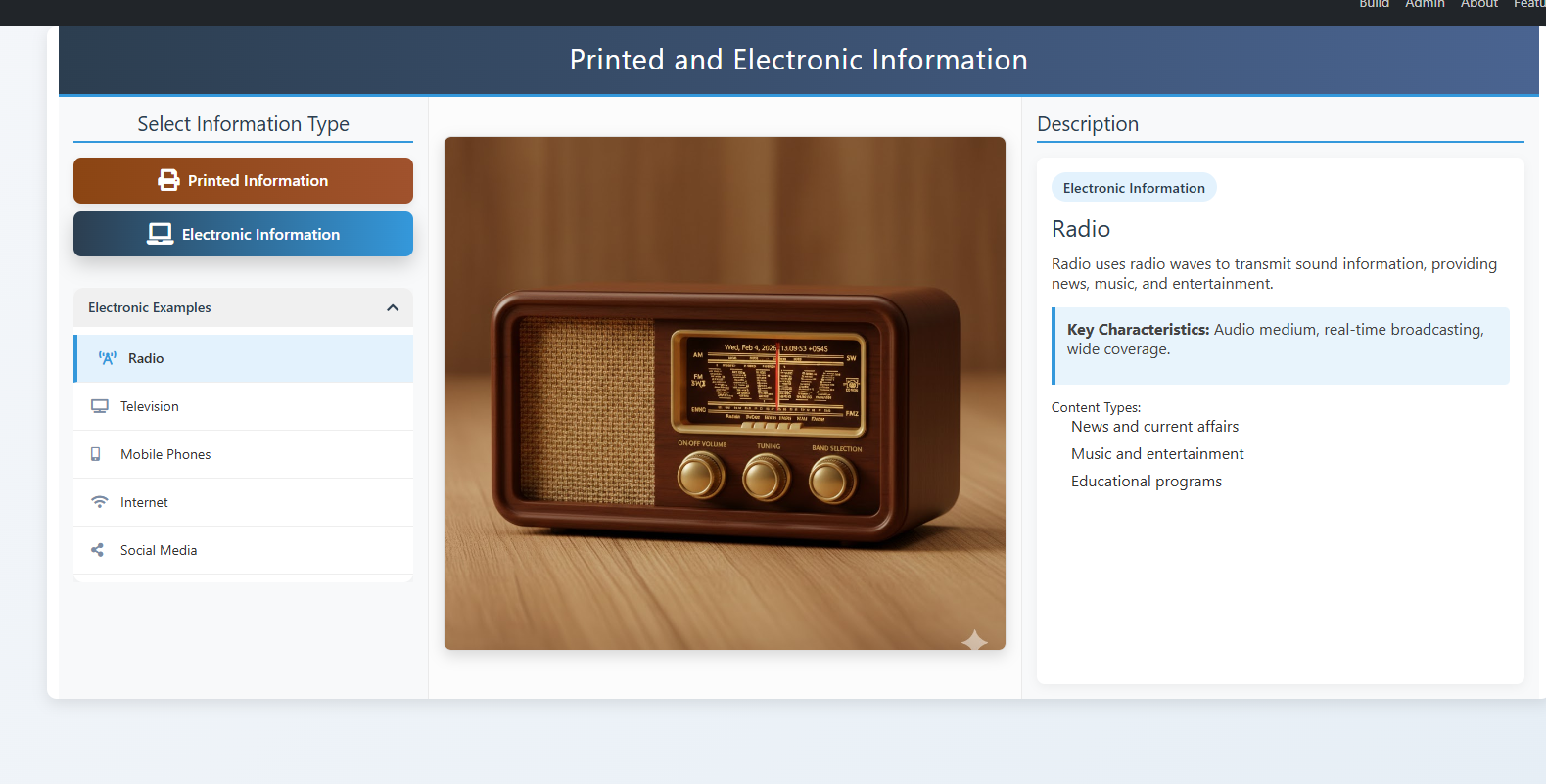Click the Electronic Examples header label
The width and height of the screenshot is (1546, 784).
point(150,307)
